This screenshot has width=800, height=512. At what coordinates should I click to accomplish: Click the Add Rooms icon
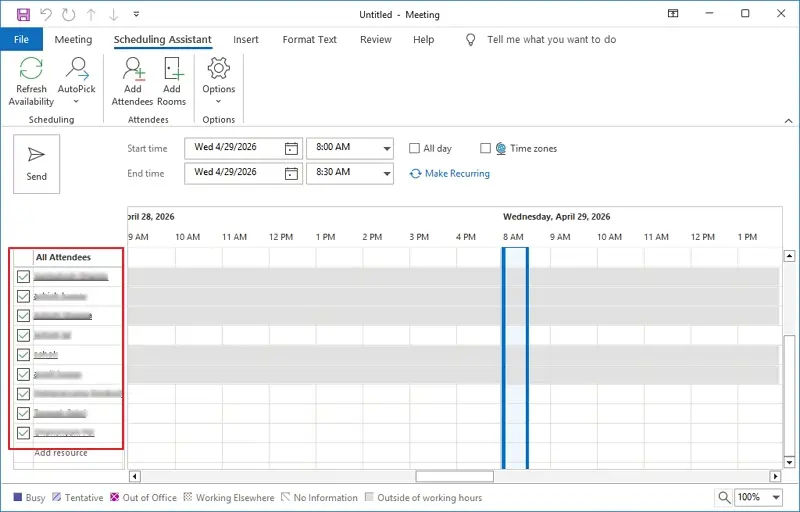pyautogui.click(x=172, y=68)
